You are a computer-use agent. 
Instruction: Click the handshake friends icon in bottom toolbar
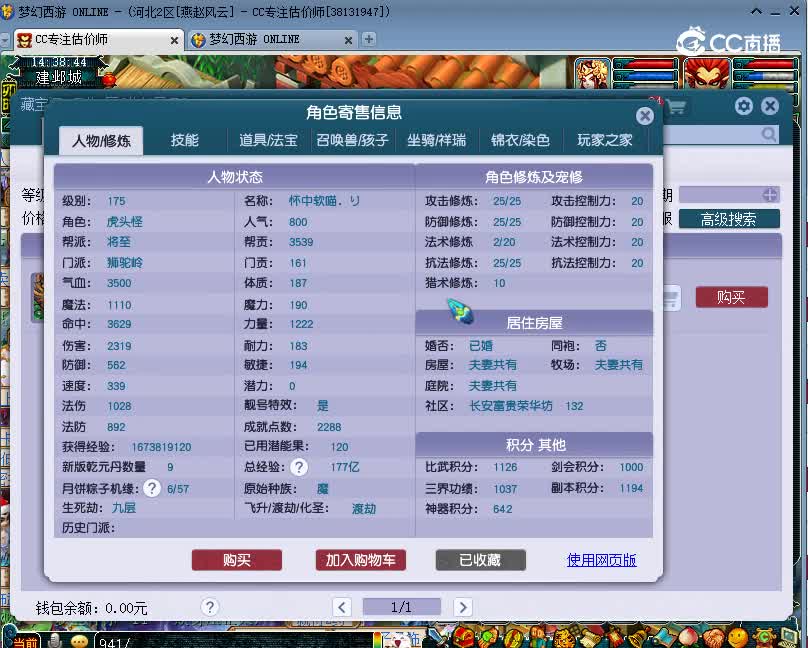pyautogui.click(x=713, y=638)
